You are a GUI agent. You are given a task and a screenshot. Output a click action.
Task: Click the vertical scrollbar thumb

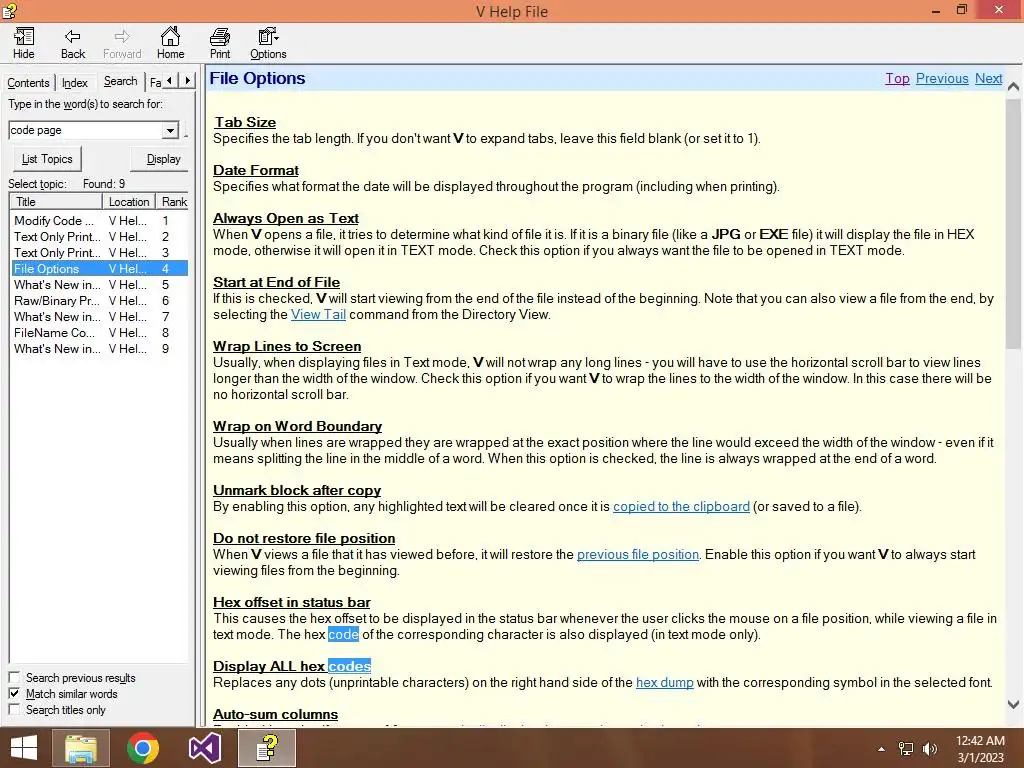[1014, 222]
